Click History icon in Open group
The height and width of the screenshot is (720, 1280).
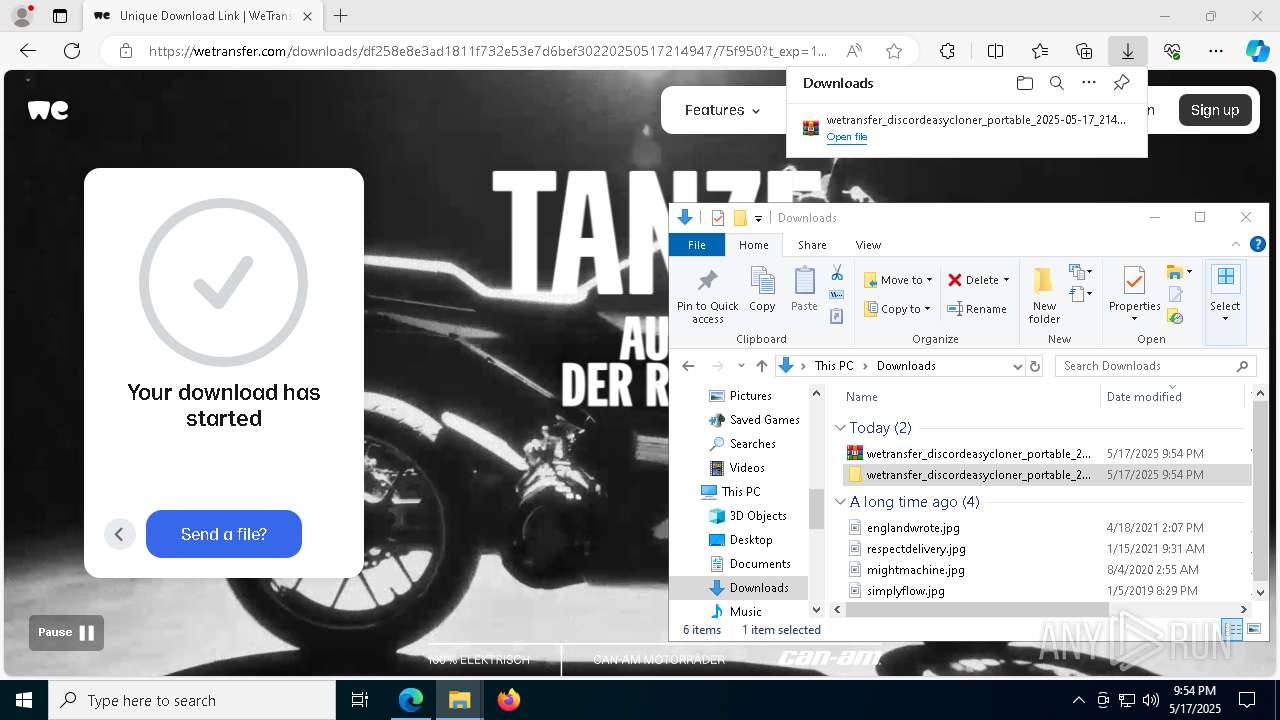coord(1176,317)
